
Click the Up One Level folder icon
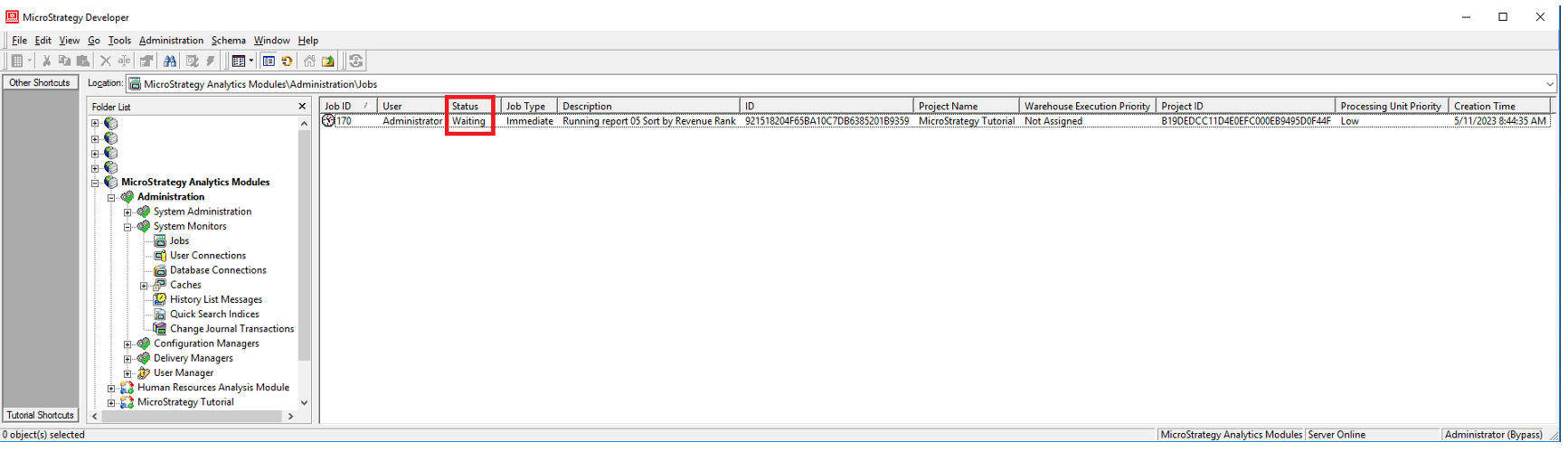pos(328,61)
